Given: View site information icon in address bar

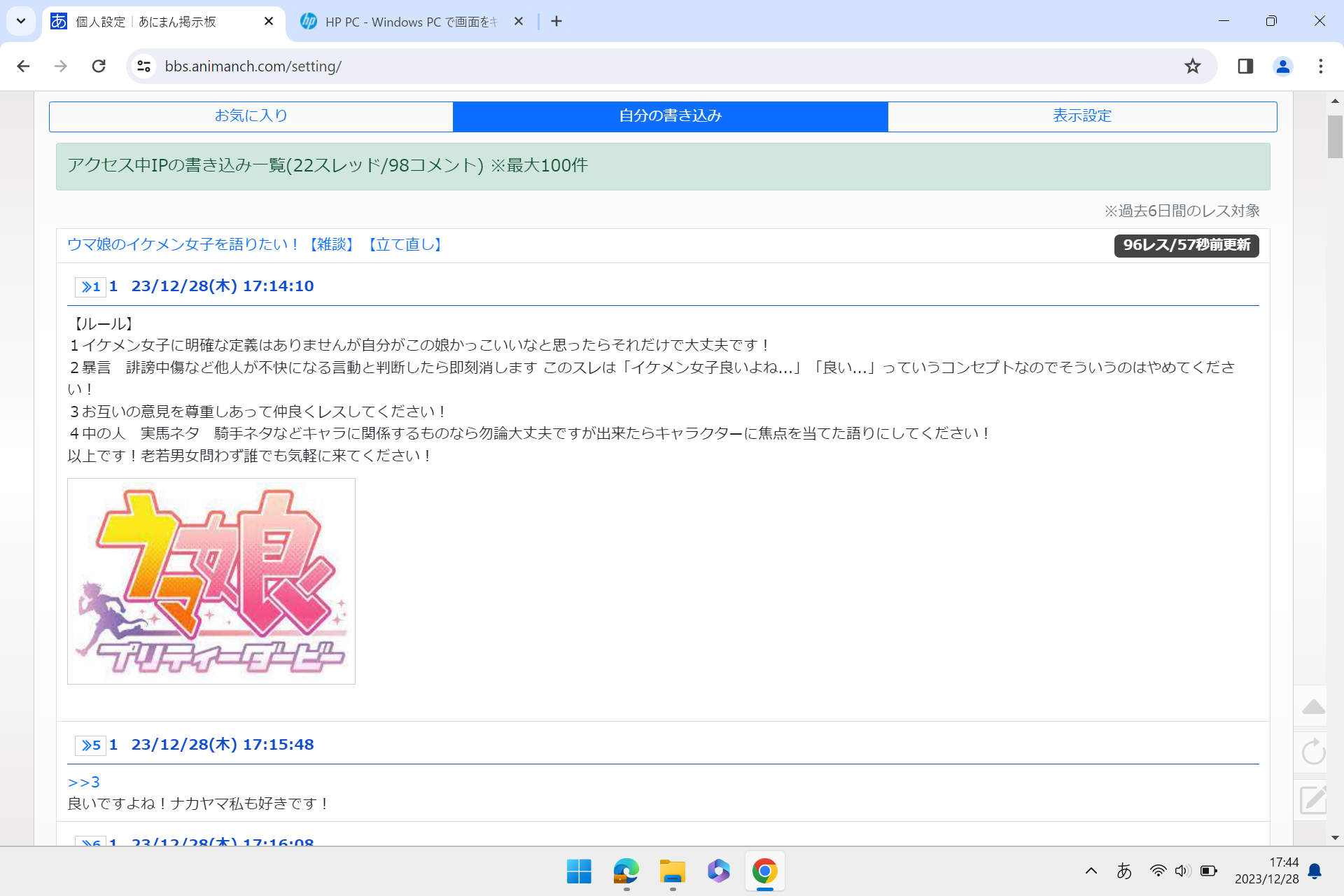Looking at the screenshot, I should pyautogui.click(x=143, y=66).
